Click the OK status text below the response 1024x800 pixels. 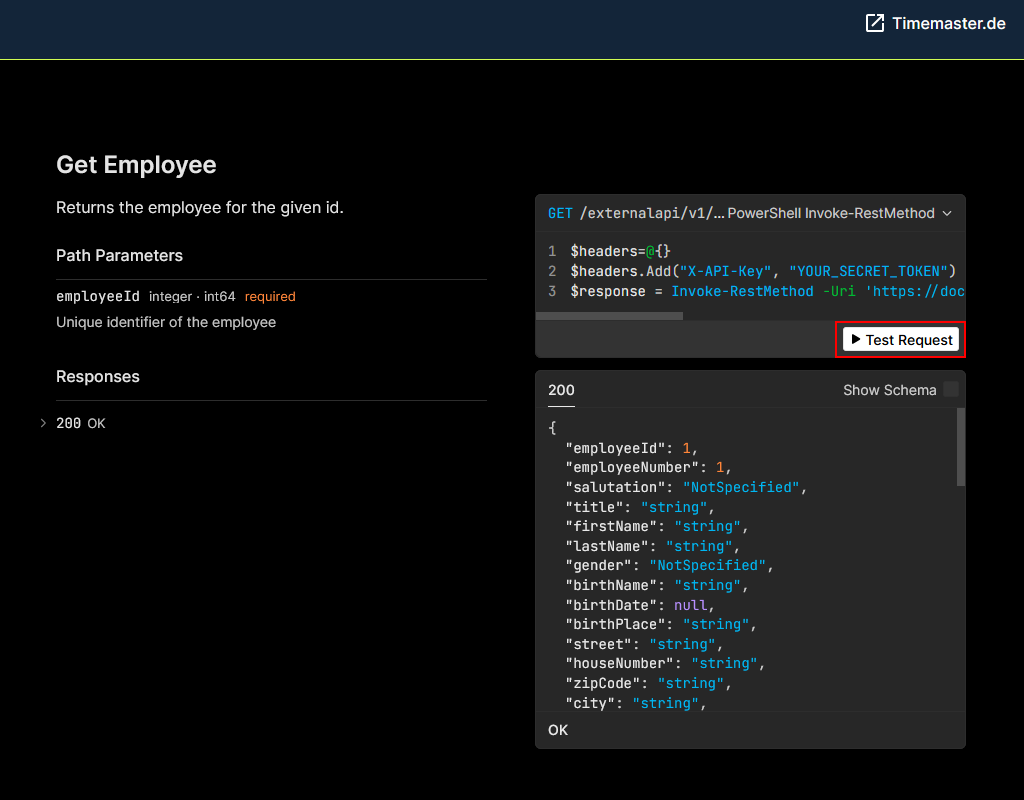pyautogui.click(x=558, y=730)
